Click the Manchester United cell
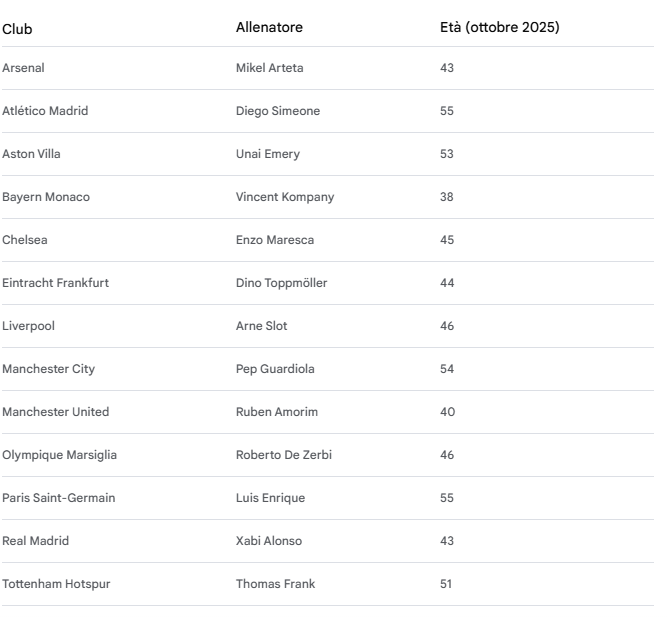This screenshot has height=620, width=667. coord(56,412)
